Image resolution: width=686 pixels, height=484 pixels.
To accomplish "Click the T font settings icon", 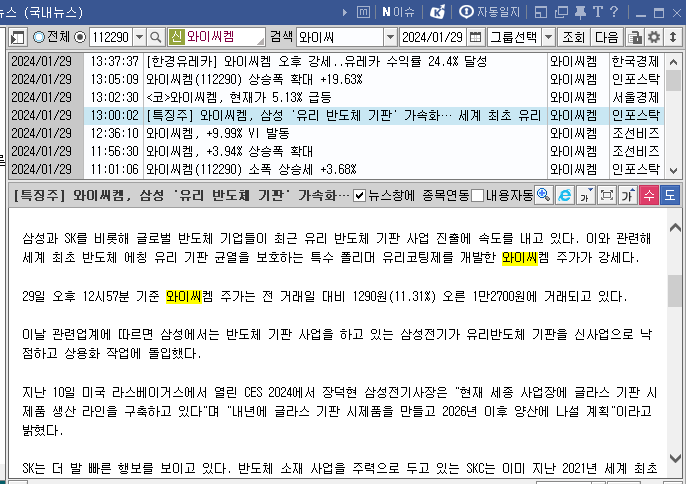I will pos(598,12).
